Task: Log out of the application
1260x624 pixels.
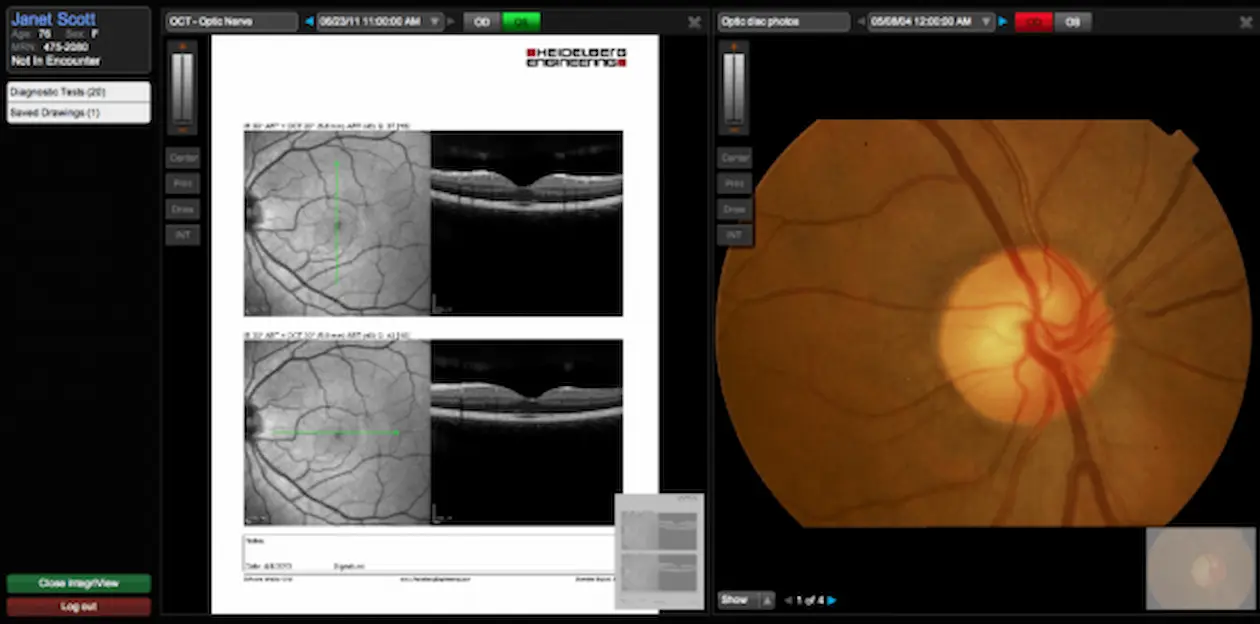Action: (78, 605)
